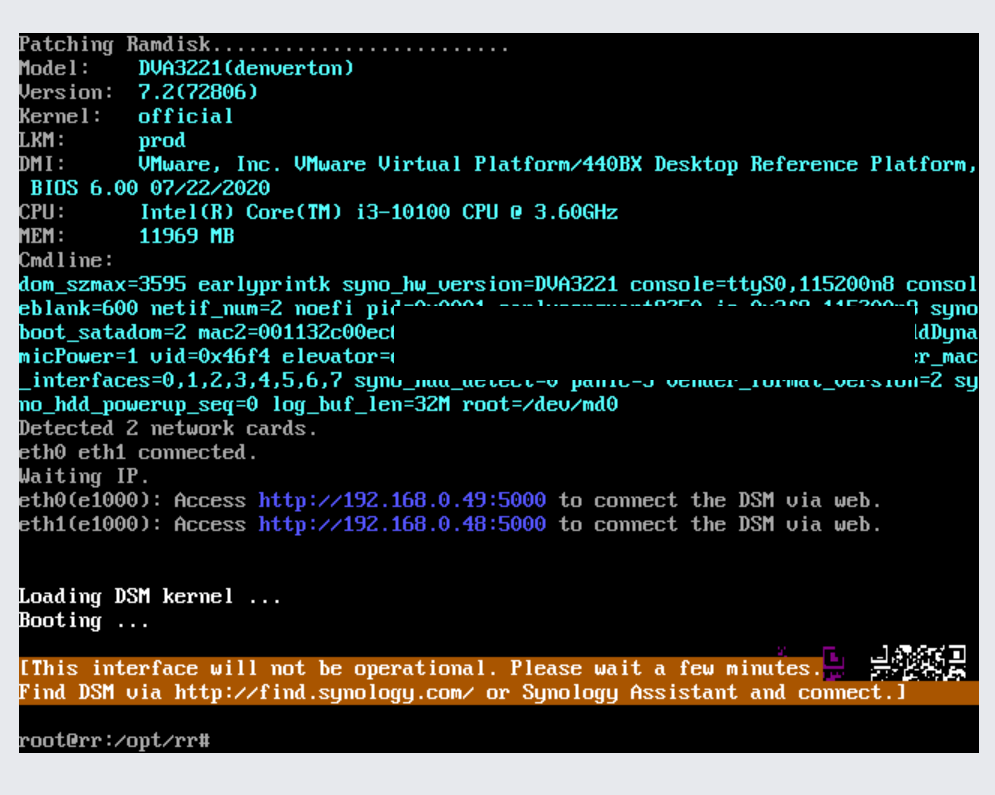Click the "CPU:" label
995x795 pixels.
42,213
